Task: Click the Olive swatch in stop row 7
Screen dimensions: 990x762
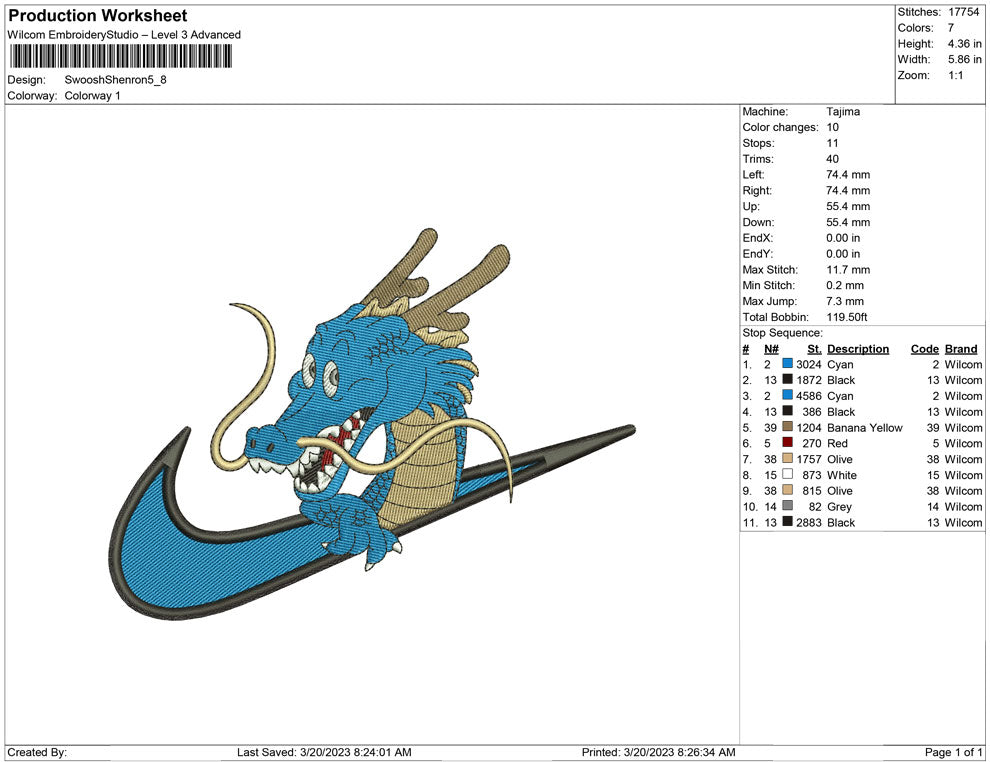Action: [x=788, y=459]
